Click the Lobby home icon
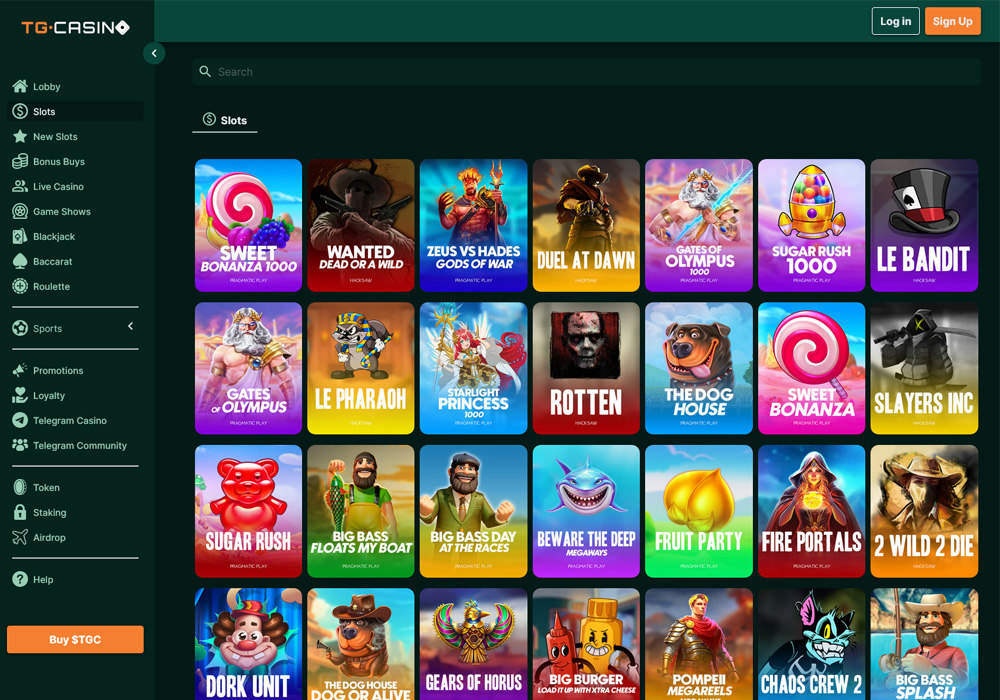Image resolution: width=1000 pixels, height=700 pixels. (20, 86)
